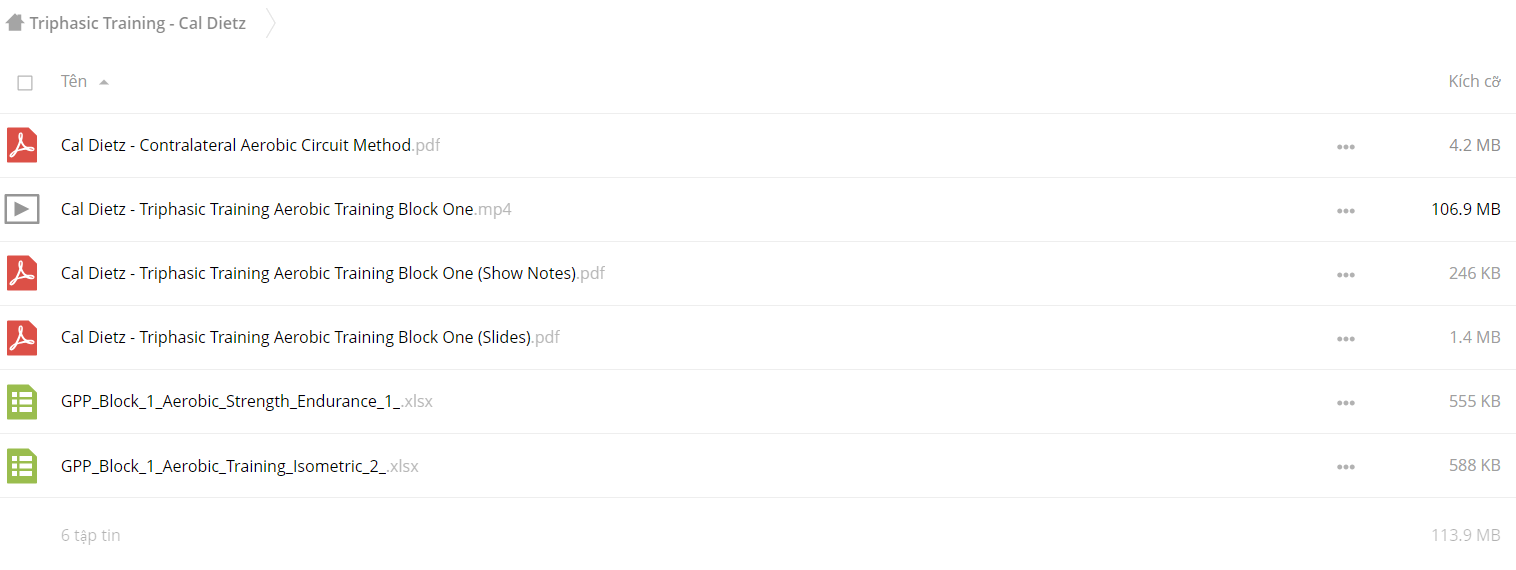Click PDF icon of Block One (Slides)

click(x=22, y=337)
